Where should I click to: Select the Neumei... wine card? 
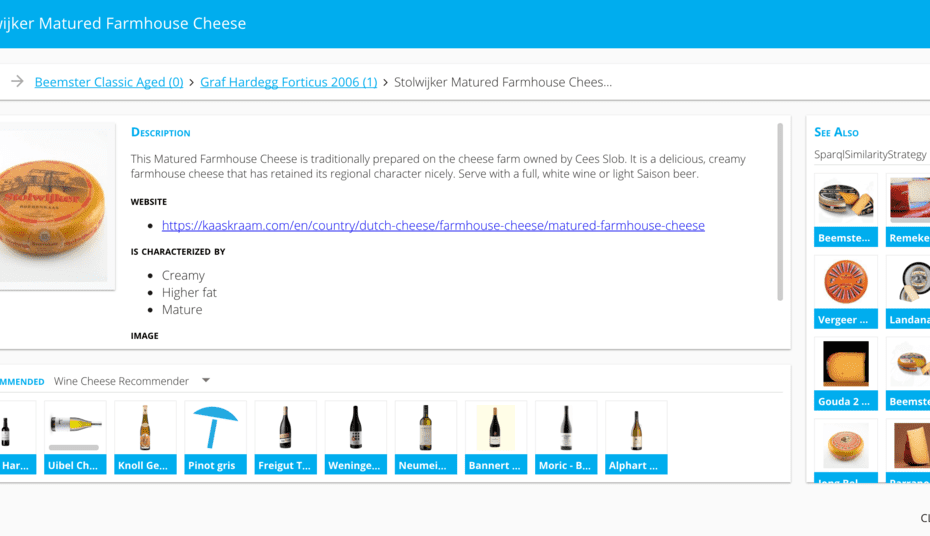tap(425, 438)
